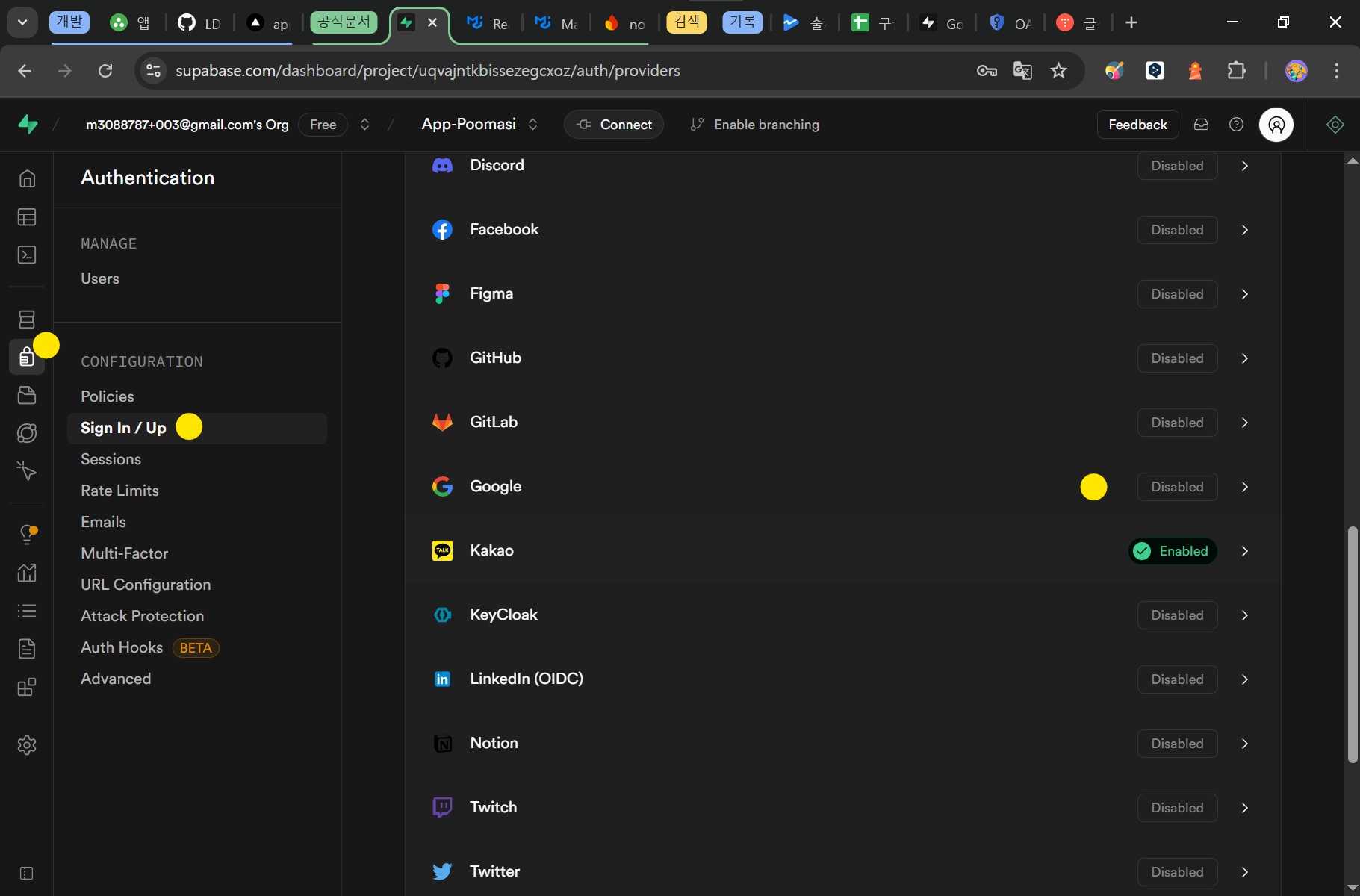Open the URL Configuration menu item

point(146,585)
